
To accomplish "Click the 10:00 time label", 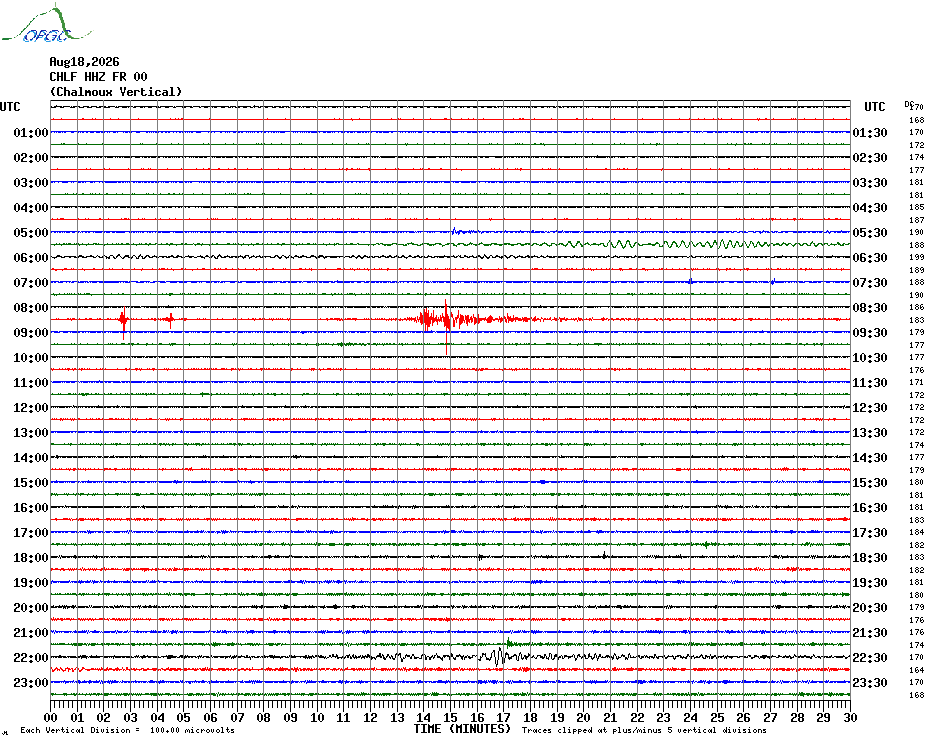I will (31, 357).
